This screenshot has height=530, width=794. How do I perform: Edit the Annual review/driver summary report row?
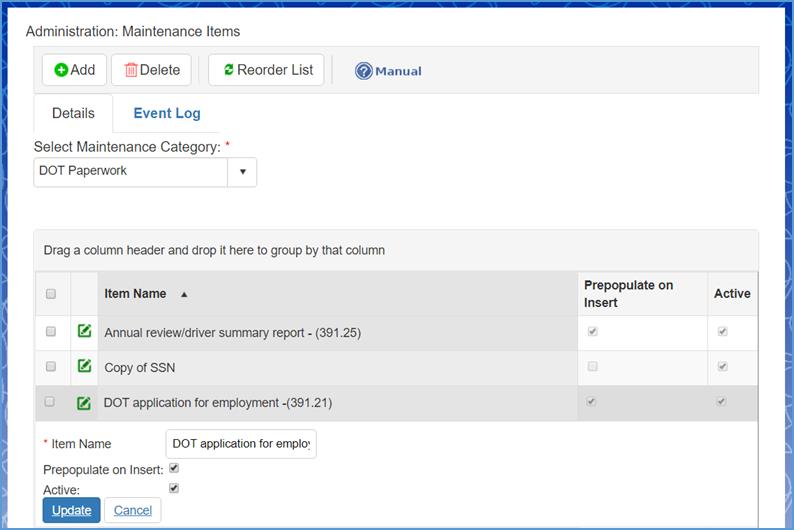85,332
